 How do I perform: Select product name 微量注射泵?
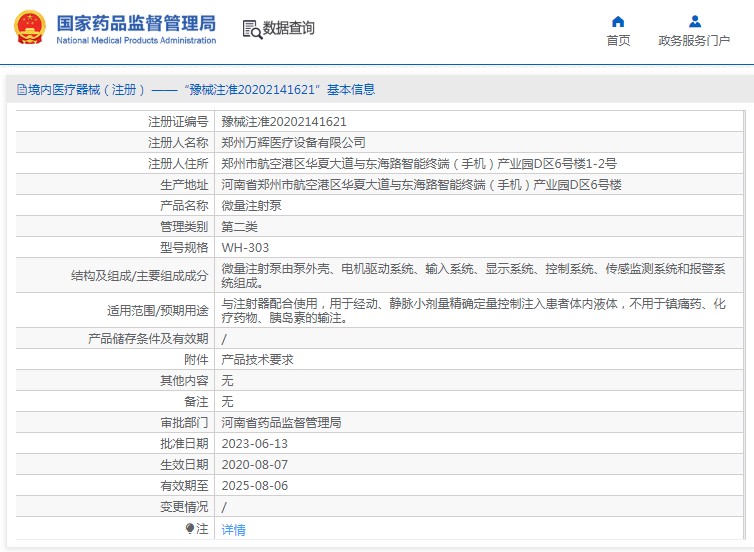[x=251, y=206]
